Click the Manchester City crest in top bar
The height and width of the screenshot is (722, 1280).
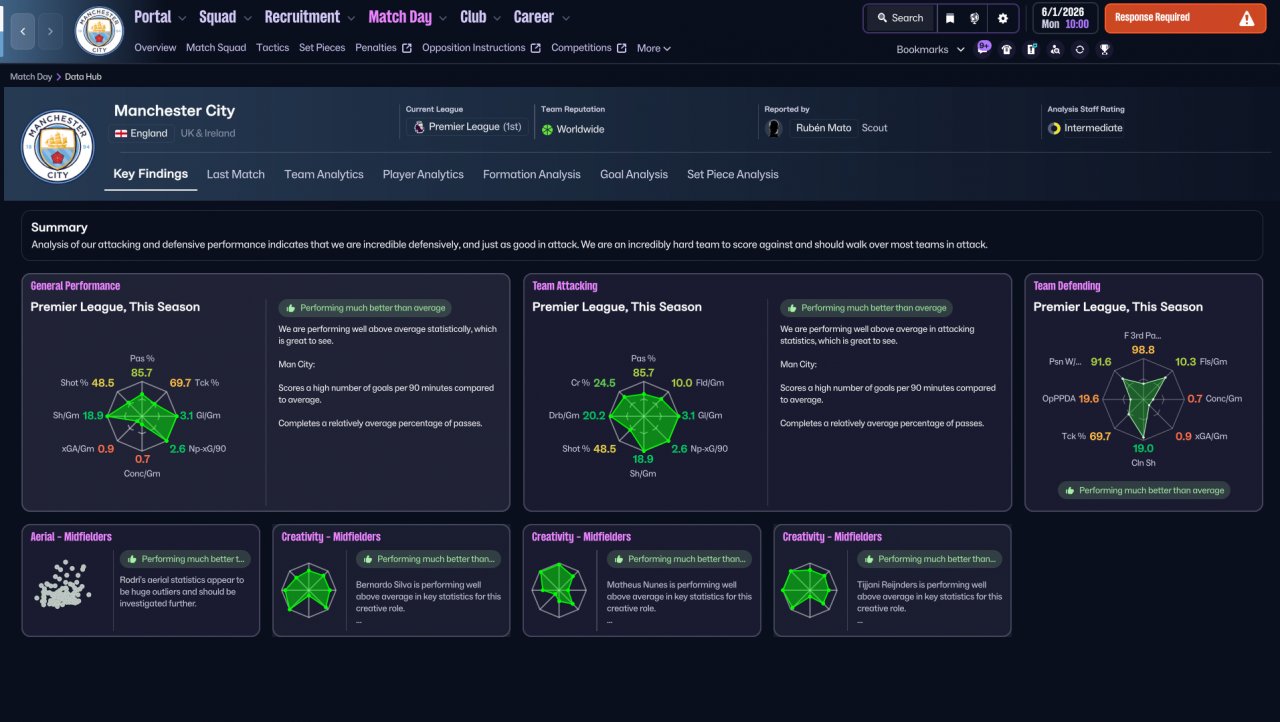pos(99,31)
